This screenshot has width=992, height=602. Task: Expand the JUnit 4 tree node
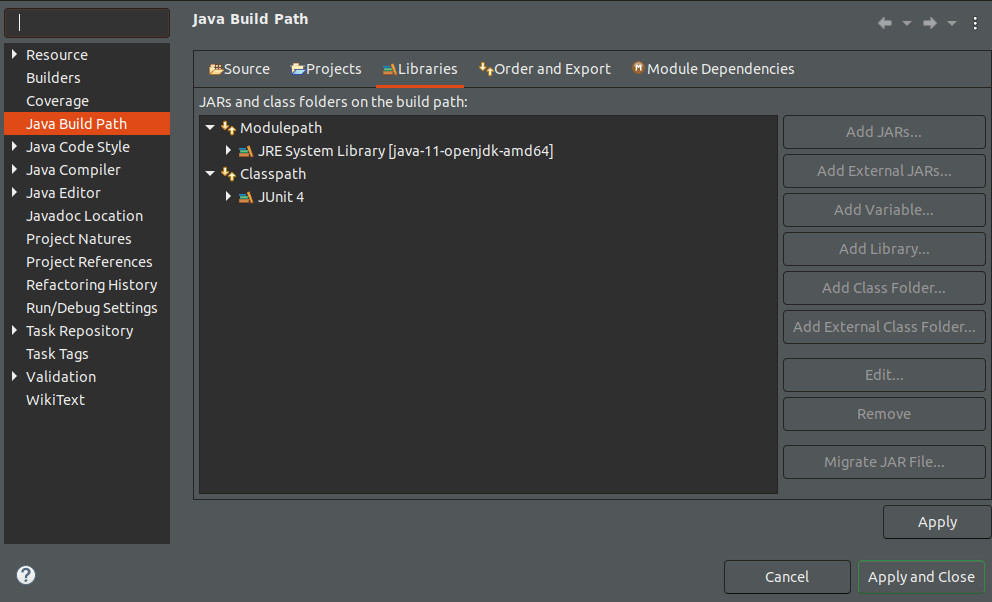pyautogui.click(x=229, y=197)
